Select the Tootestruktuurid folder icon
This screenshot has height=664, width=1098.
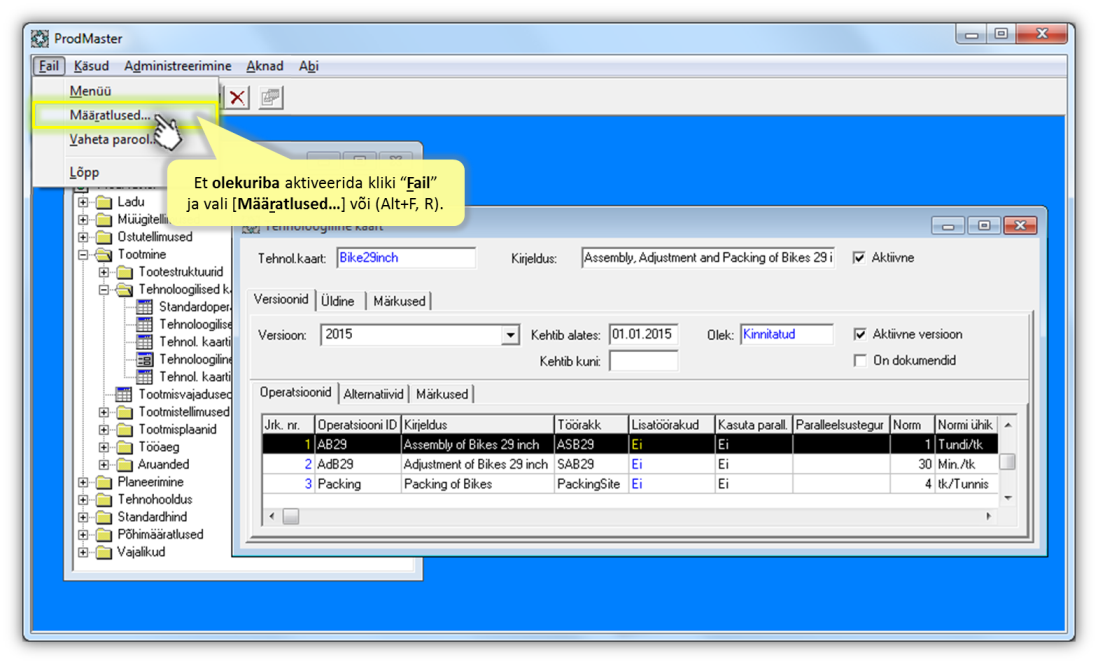(x=125, y=272)
